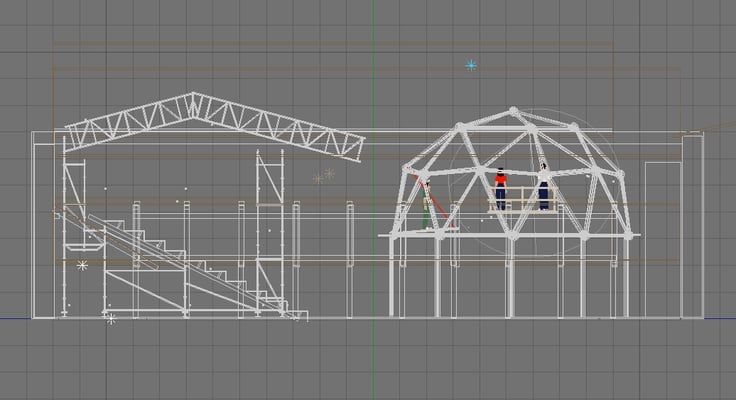The image size is (736, 400).
Task: Pick the tan star markers beside the truss end
Action: [324, 176]
